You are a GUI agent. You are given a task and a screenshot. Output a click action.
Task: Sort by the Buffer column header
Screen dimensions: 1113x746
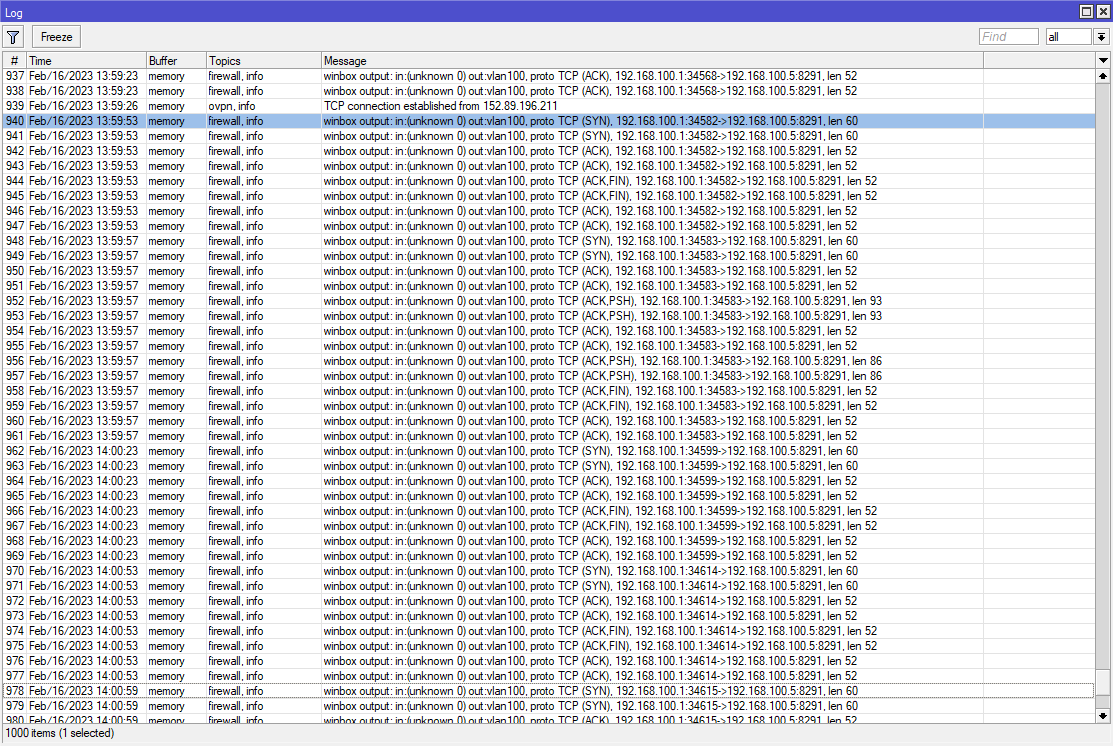tap(176, 61)
